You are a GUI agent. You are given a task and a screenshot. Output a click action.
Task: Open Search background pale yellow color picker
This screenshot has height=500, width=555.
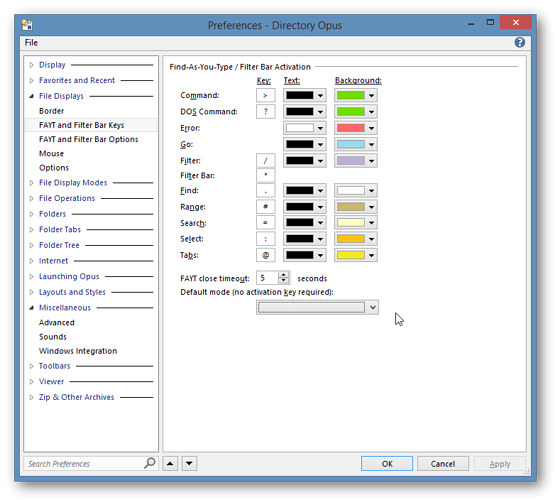point(356,223)
